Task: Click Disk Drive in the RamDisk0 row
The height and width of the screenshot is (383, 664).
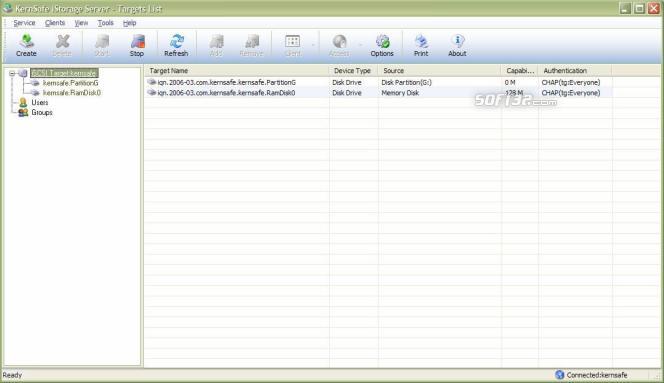Action: click(x=347, y=93)
